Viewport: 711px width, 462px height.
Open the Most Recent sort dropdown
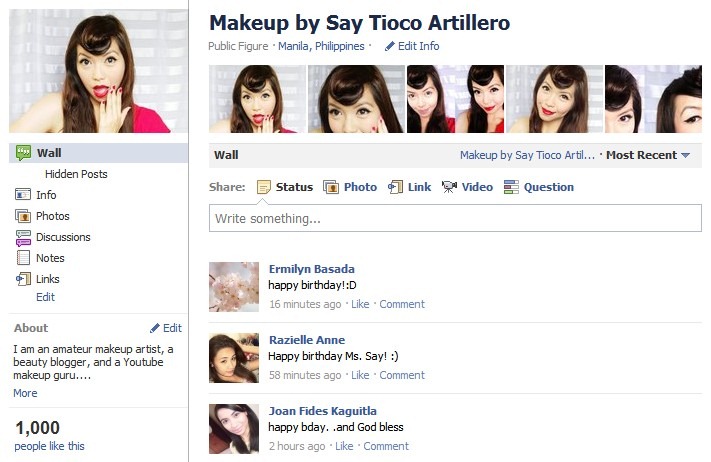coord(648,155)
